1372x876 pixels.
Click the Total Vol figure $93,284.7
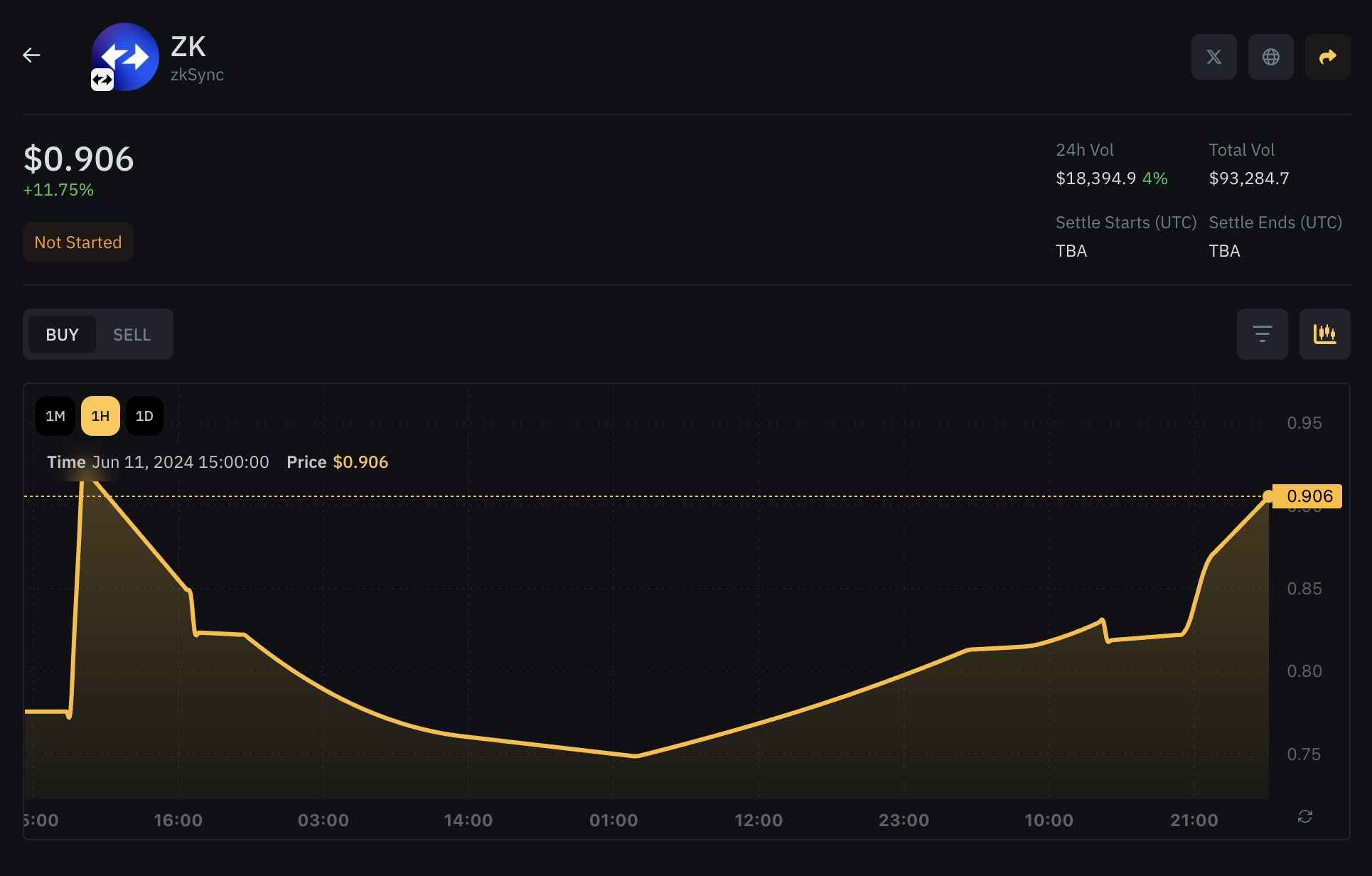click(x=1248, y=178)
